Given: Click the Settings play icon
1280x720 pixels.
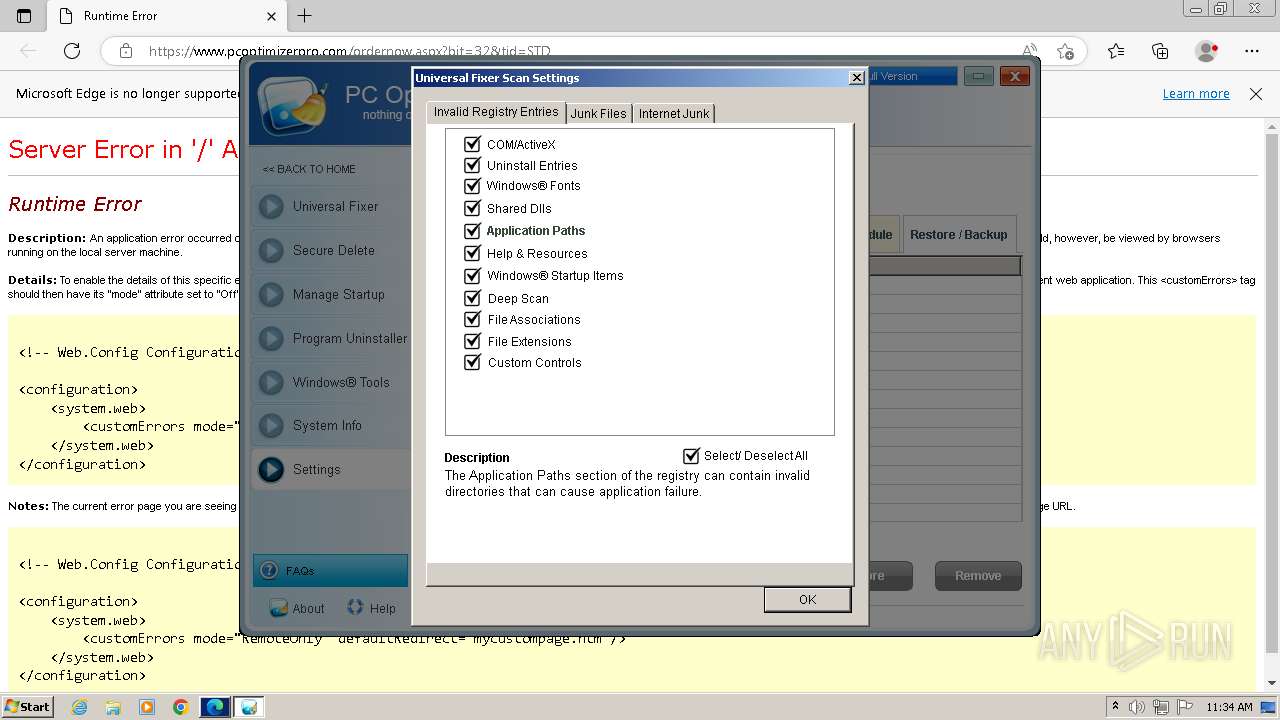Looking at the screenshot, I should click(x=271, y=470).
